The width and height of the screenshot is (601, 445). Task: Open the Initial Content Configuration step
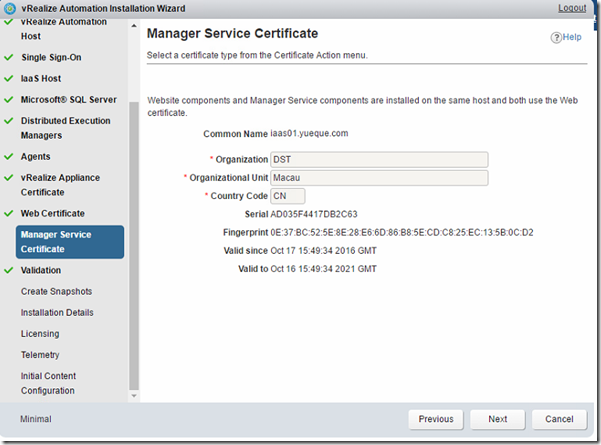pyautogui.click(x=48, y=383)
